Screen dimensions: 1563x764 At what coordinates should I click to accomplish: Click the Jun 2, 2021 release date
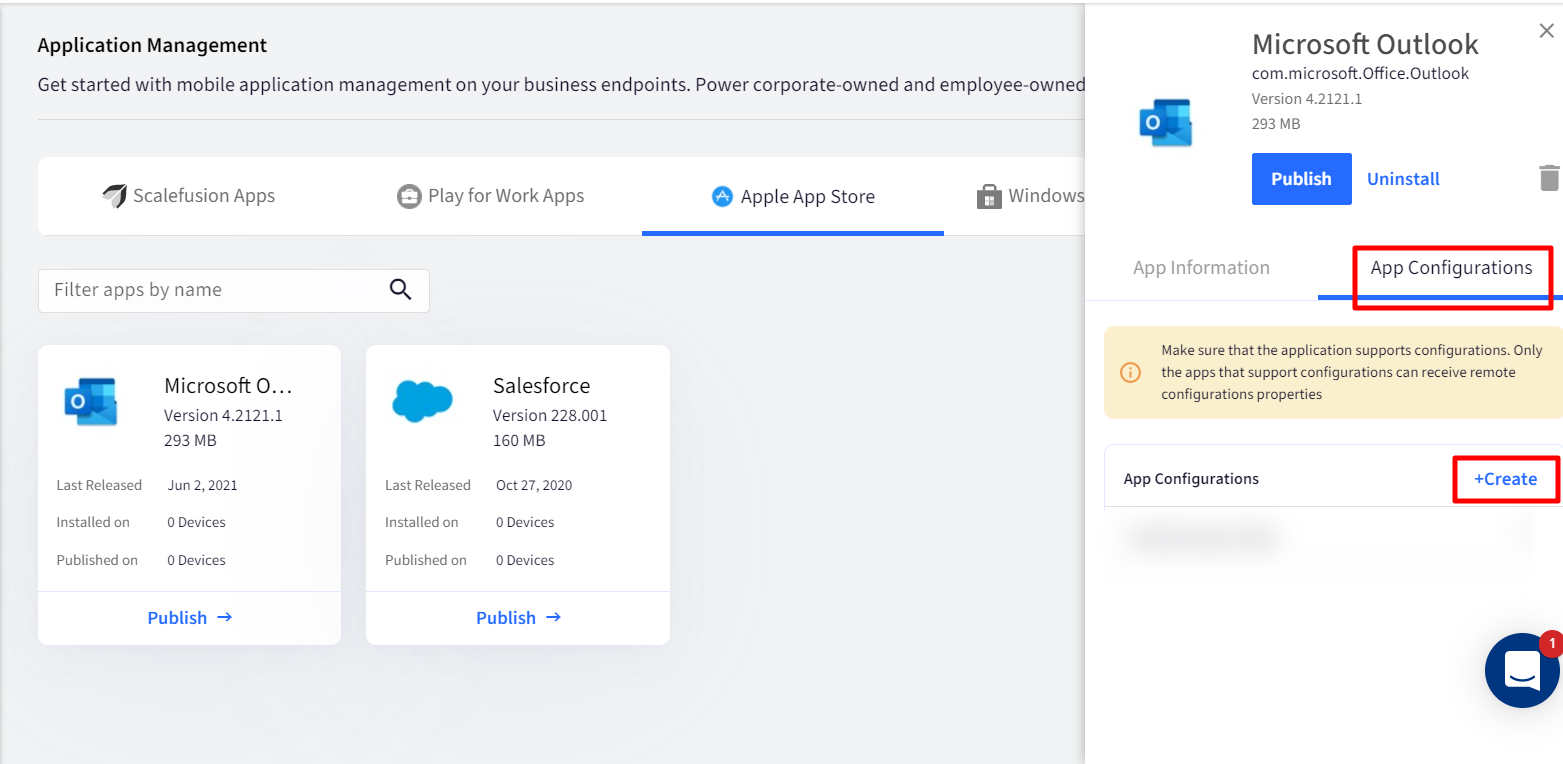coord(203,485)
